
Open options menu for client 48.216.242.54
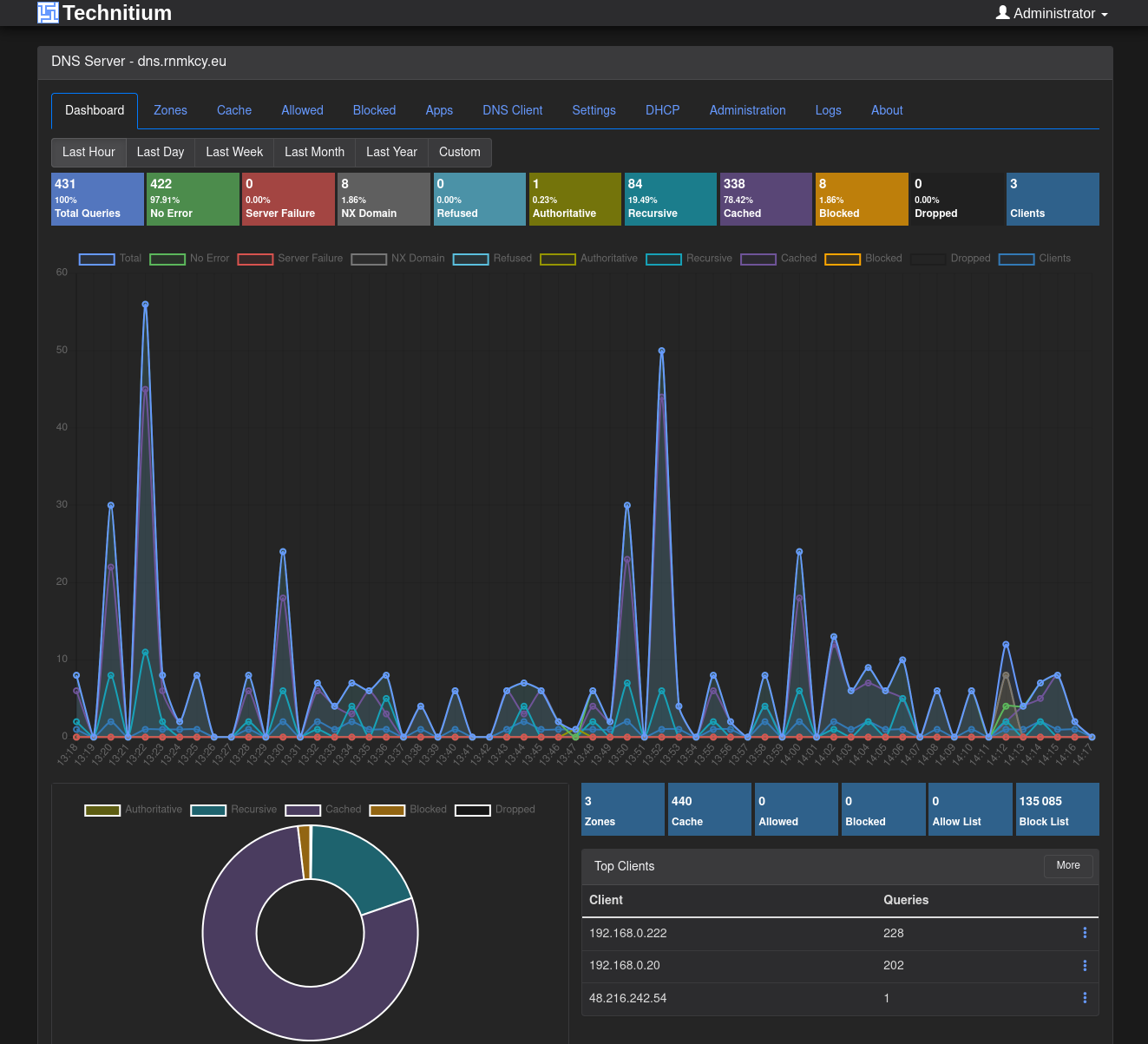point(1085,998)
